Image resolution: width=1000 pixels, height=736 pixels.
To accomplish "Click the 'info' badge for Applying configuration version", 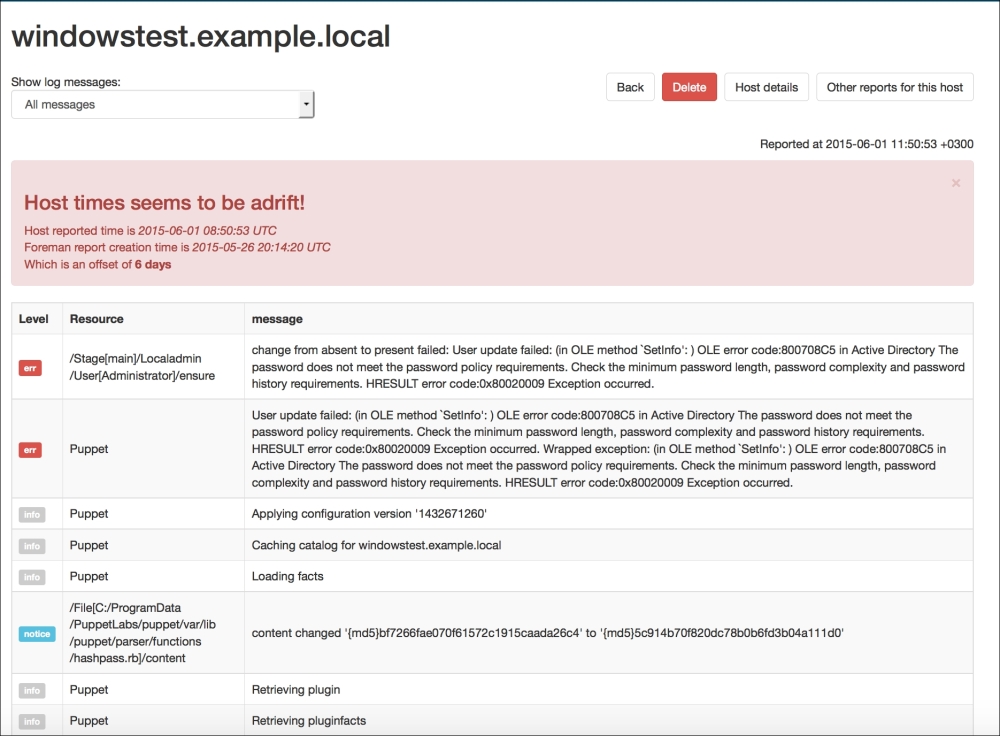I will 32,514.
